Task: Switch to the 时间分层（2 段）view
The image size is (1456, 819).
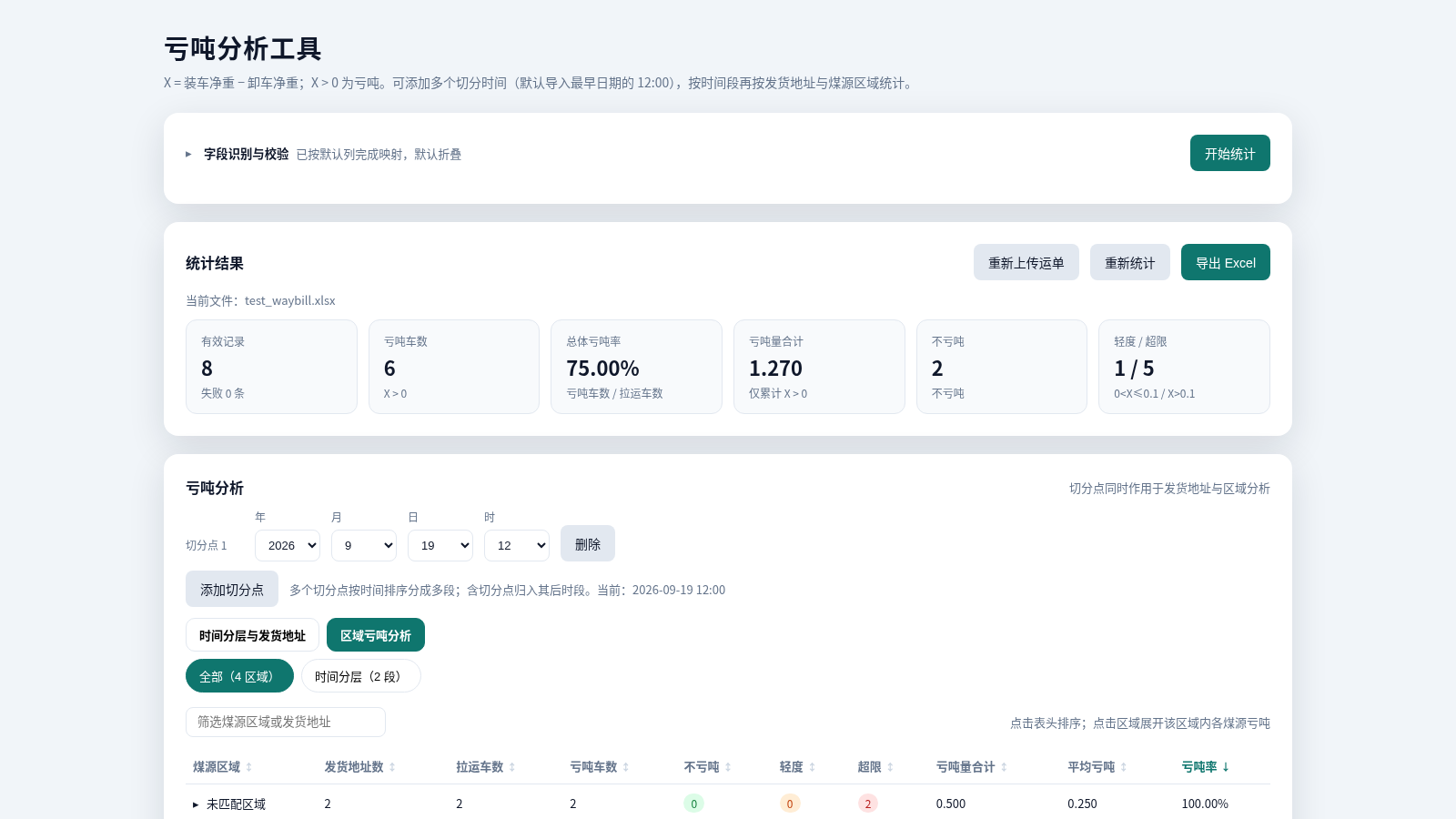Action: 360,676
